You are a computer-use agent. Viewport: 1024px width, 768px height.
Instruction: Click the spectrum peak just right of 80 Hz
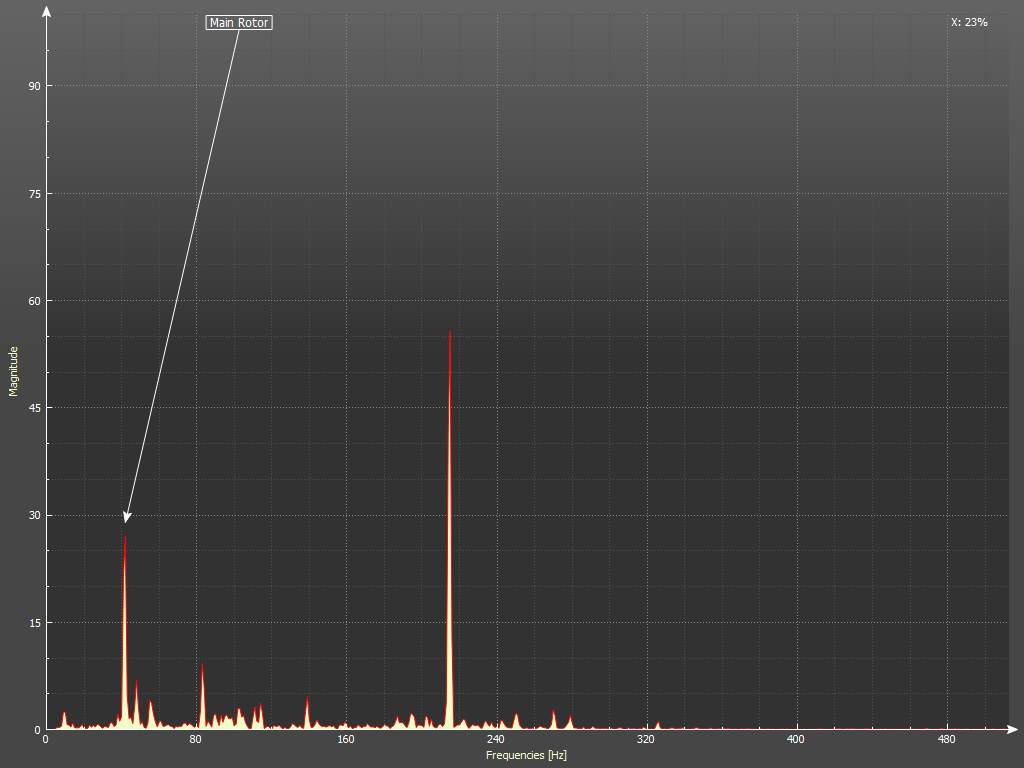pyautogui.click(x=203, y=668)
